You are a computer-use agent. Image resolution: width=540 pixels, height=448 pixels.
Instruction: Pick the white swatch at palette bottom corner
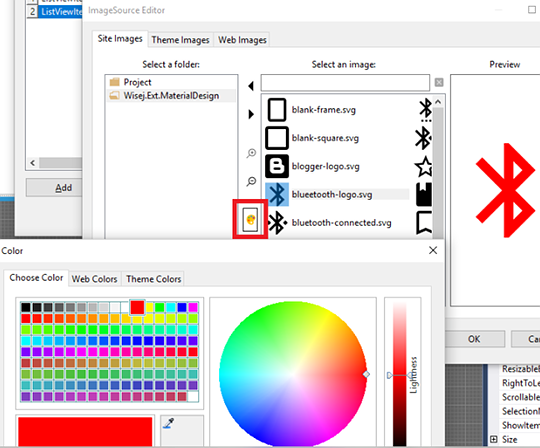[193, 396]
